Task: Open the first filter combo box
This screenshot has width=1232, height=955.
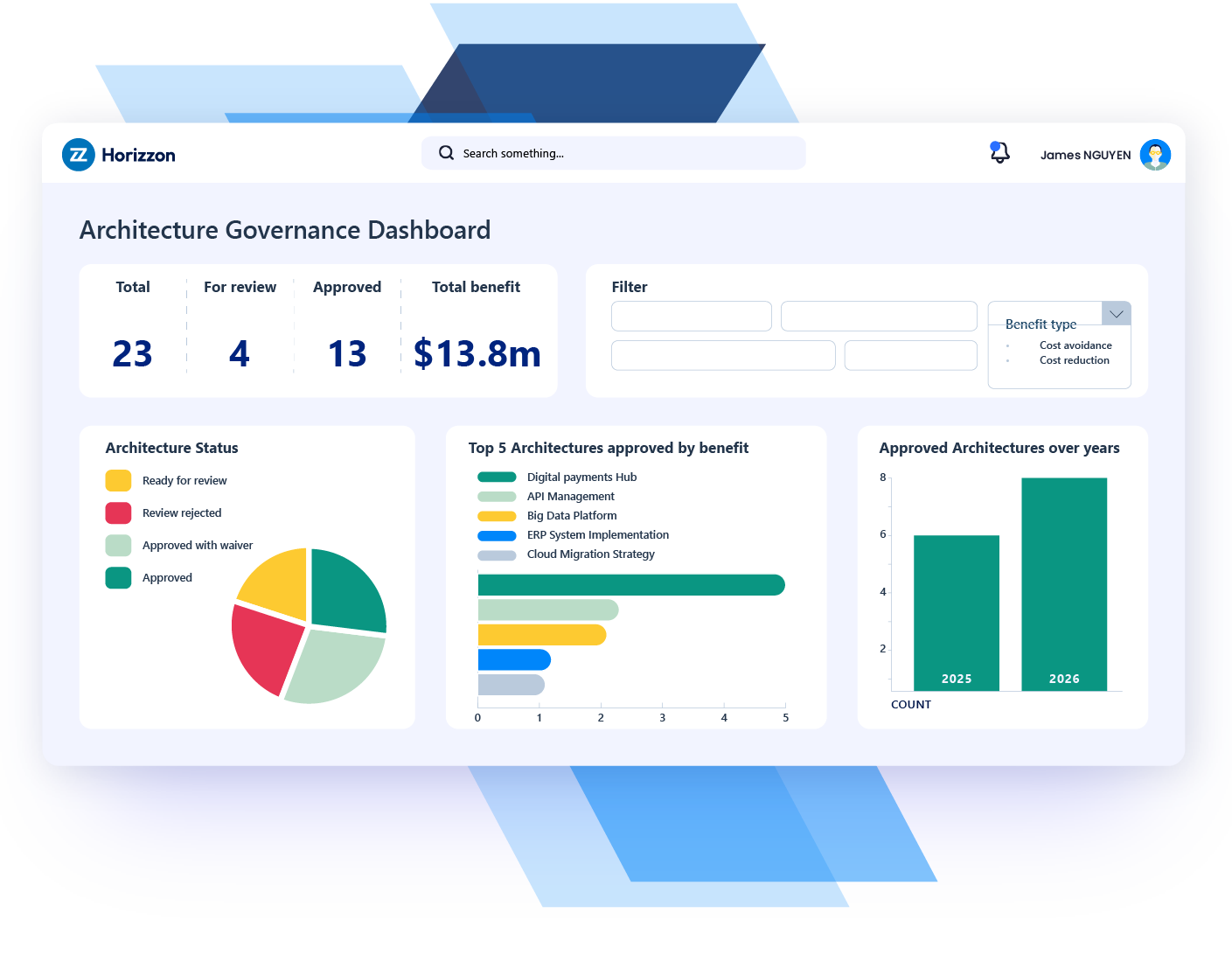Action: (x=691, y=316)
